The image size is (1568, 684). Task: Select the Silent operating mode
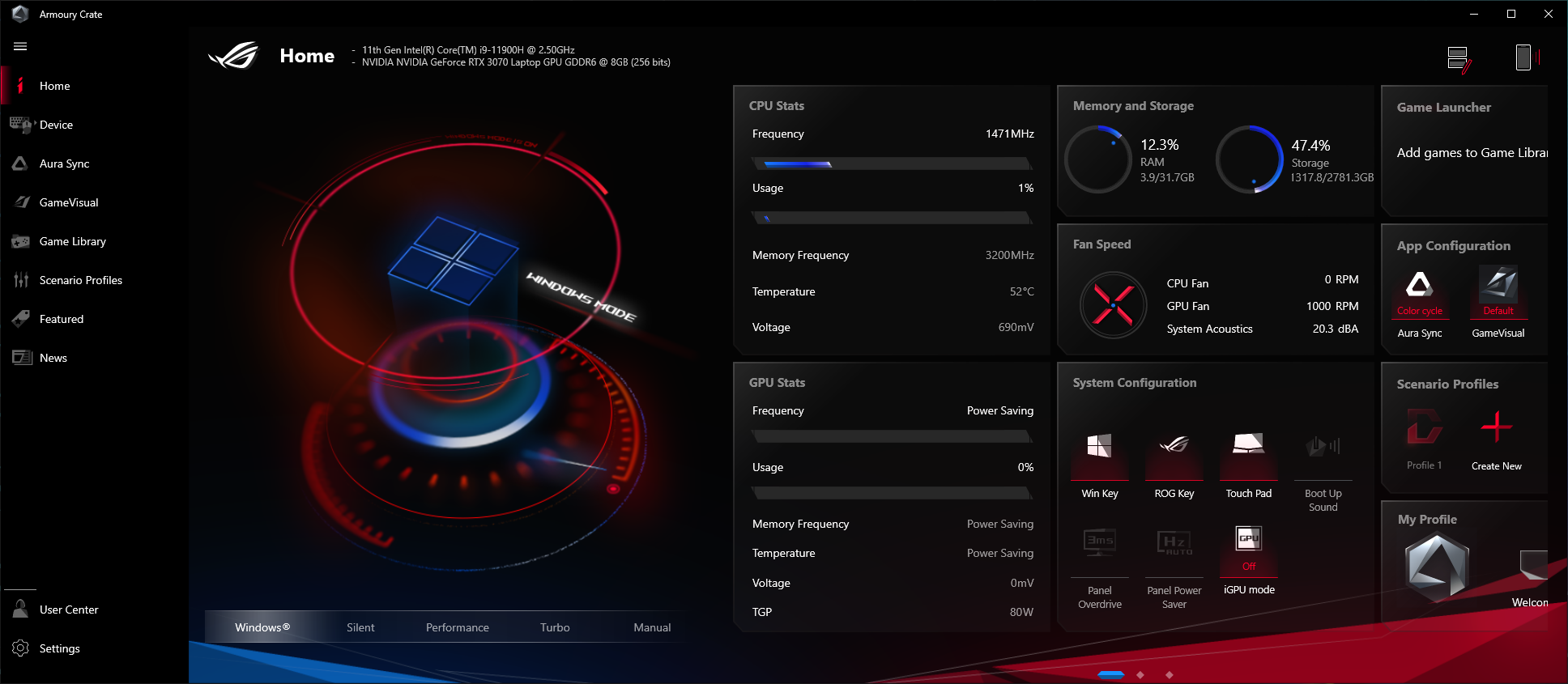[x=360, y=627]
